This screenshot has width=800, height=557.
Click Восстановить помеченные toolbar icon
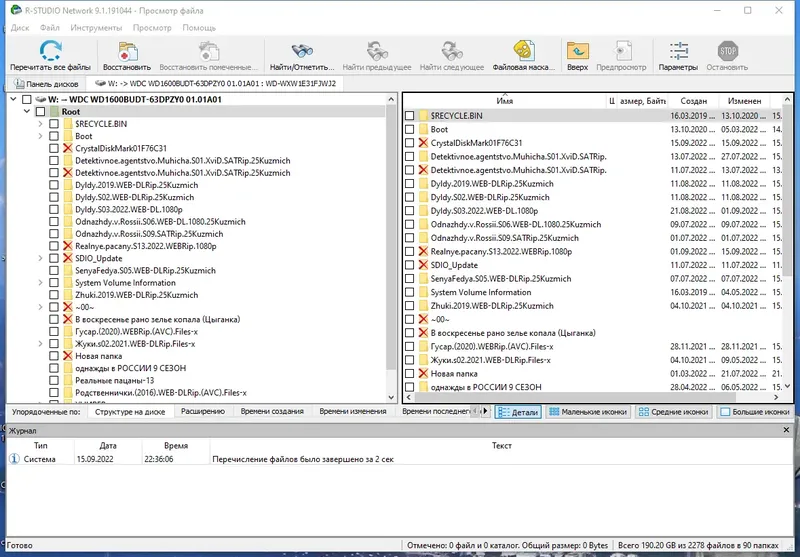coord(209,52)
